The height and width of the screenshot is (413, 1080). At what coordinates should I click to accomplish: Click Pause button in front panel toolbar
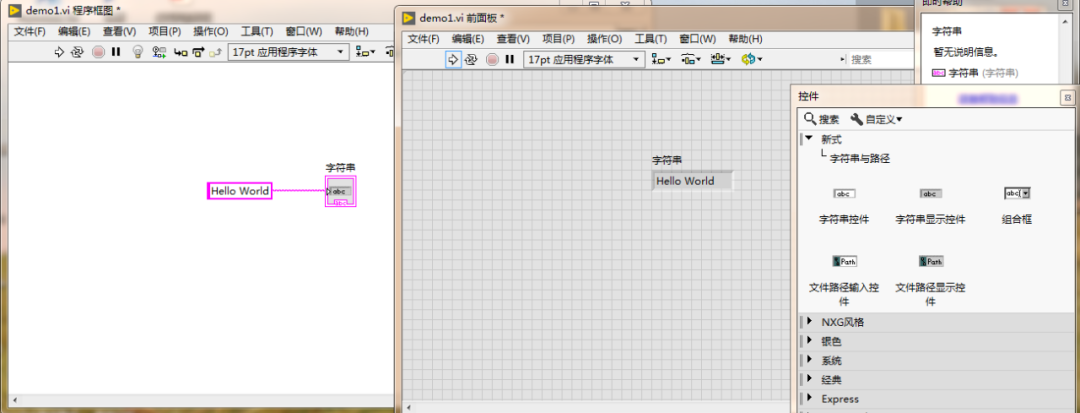pos(510,59)
